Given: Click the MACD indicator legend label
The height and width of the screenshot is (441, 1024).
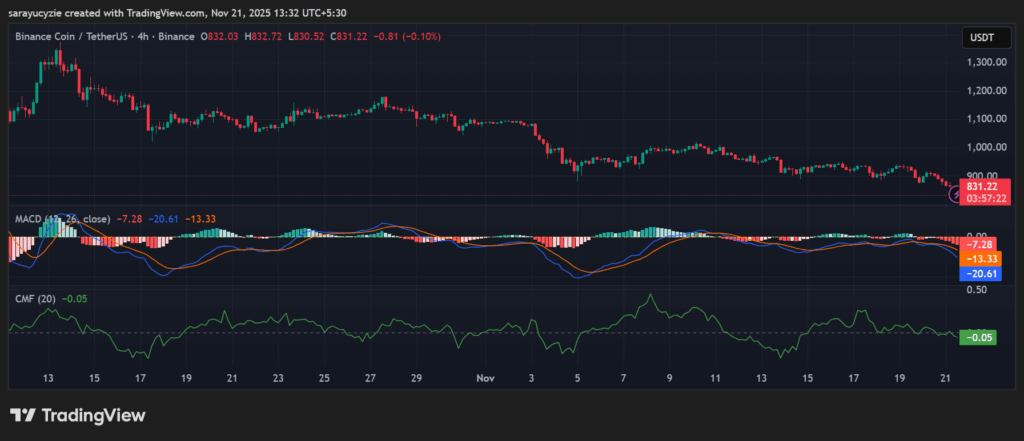Looking at the screenshot, I should [x=27, y=218].
